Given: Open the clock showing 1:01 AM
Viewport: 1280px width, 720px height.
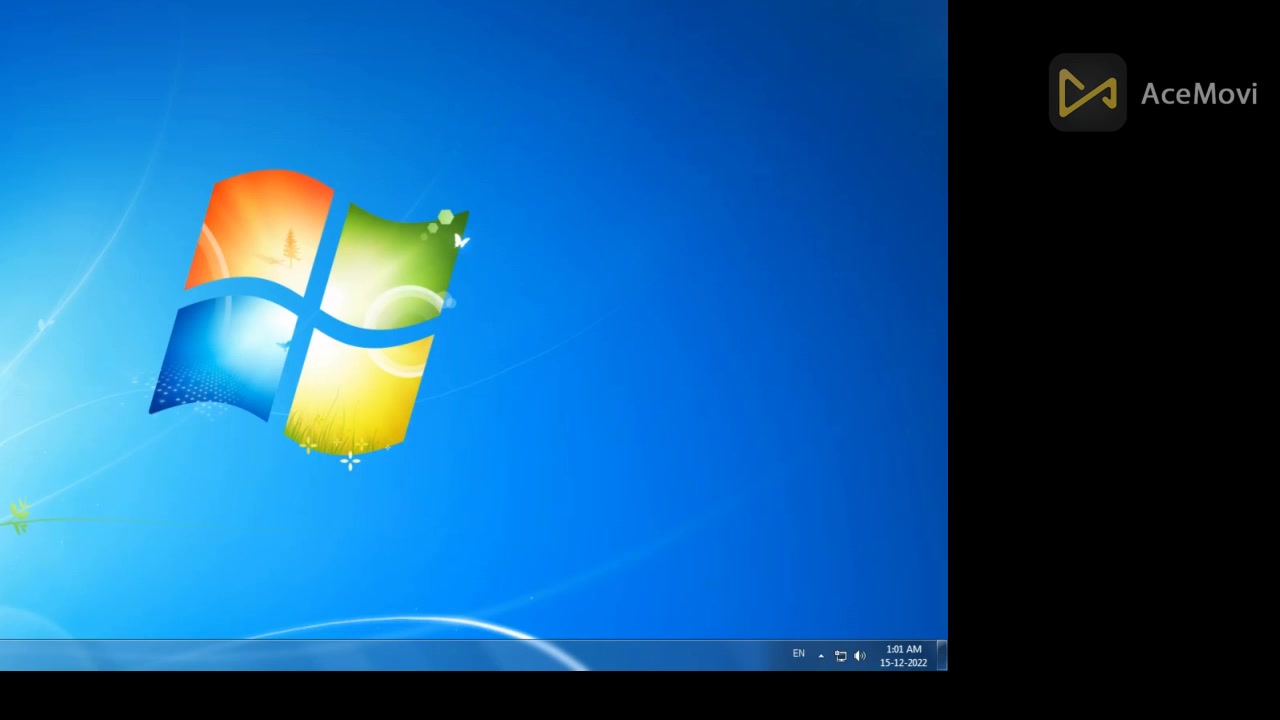Looking at the screenshot, I should [x=903, y=656].
